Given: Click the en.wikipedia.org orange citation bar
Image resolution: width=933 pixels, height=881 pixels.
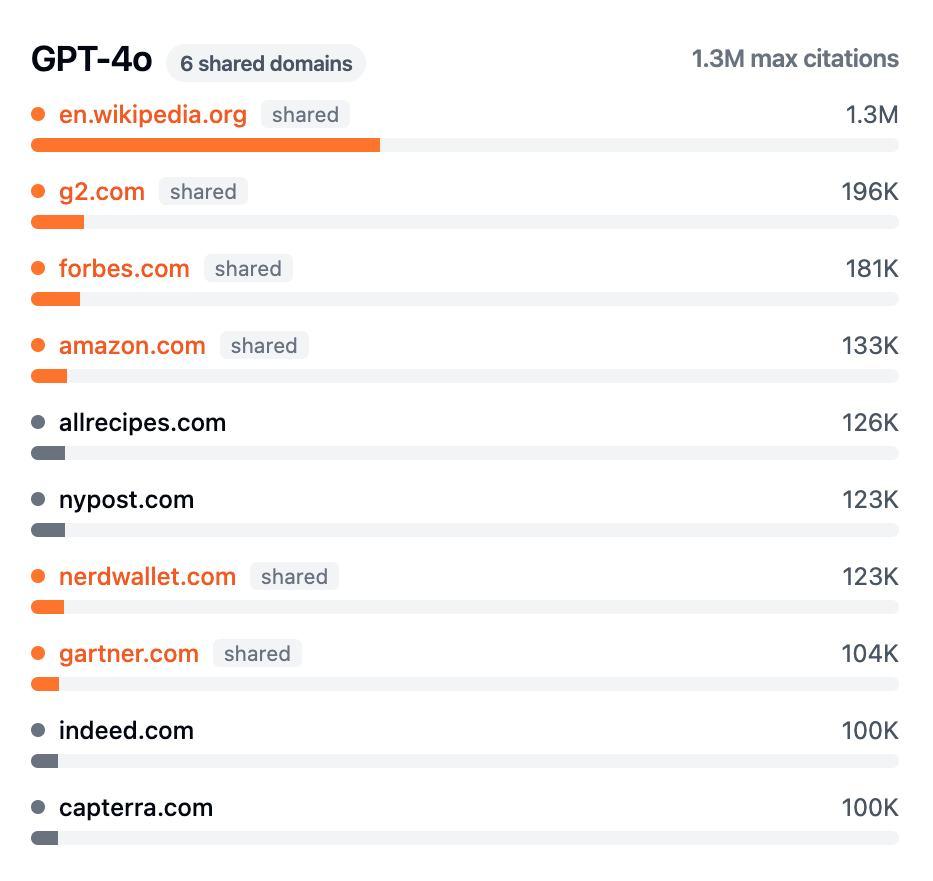Looking at the screenshot, I should pyautogui.click(x=205, y=145).
